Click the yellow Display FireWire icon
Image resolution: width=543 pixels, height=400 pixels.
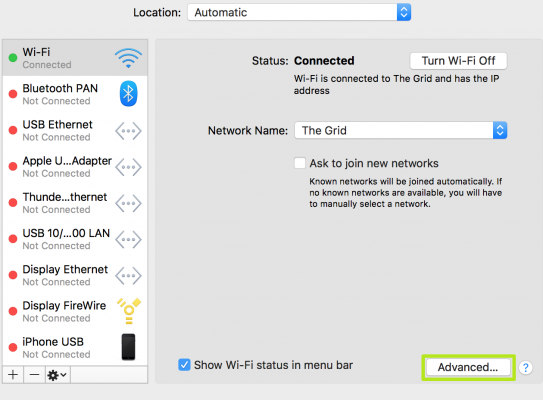click(129, 311)
